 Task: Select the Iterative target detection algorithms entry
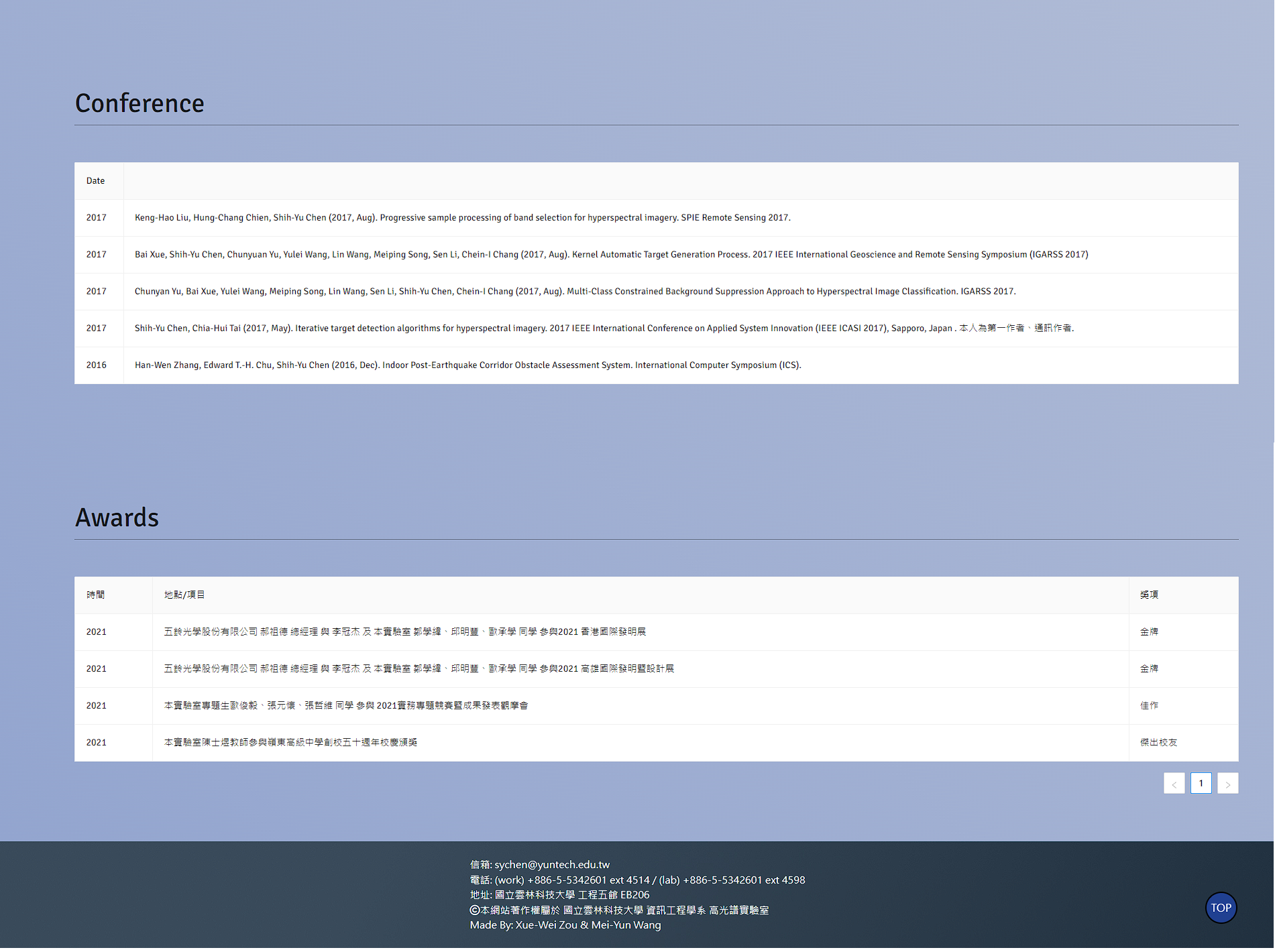pyautogui.click(x=604, y=329)
